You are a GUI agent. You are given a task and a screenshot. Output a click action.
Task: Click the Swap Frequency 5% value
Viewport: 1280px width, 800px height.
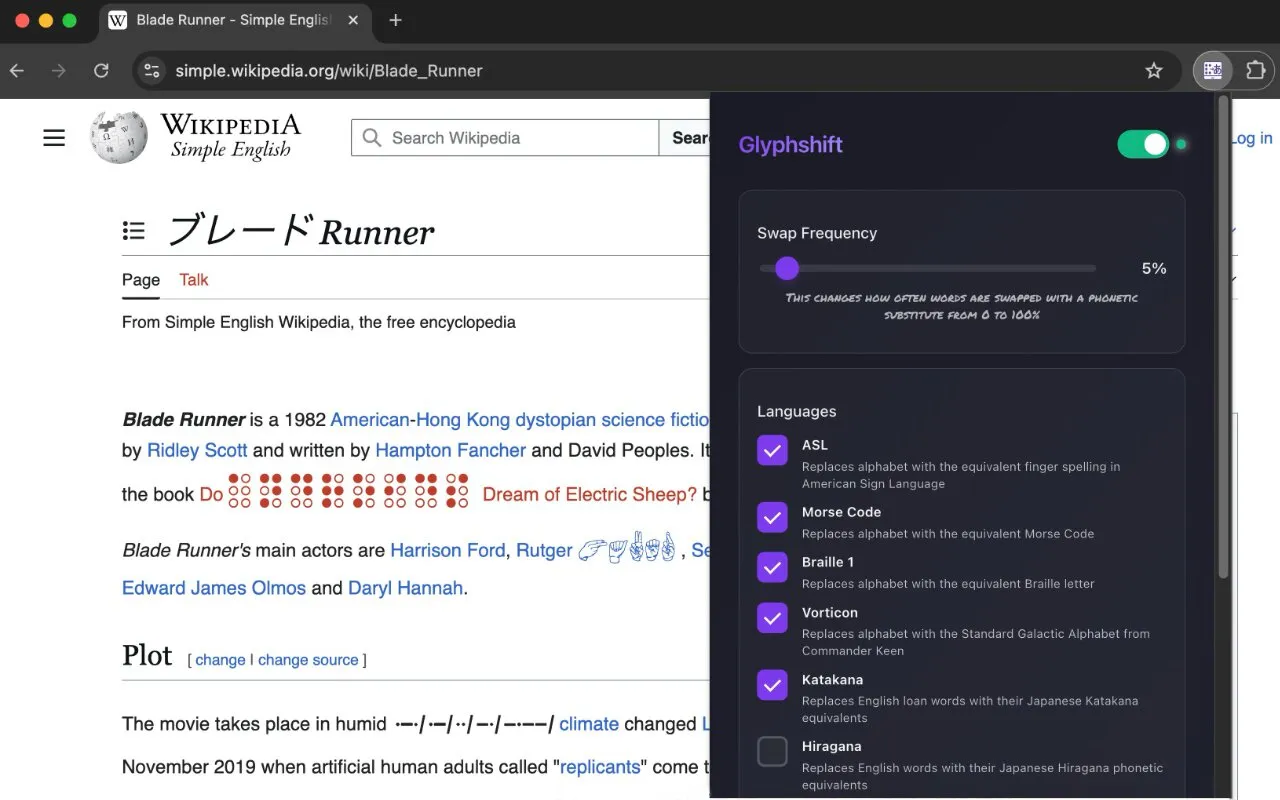(1154, 268)
